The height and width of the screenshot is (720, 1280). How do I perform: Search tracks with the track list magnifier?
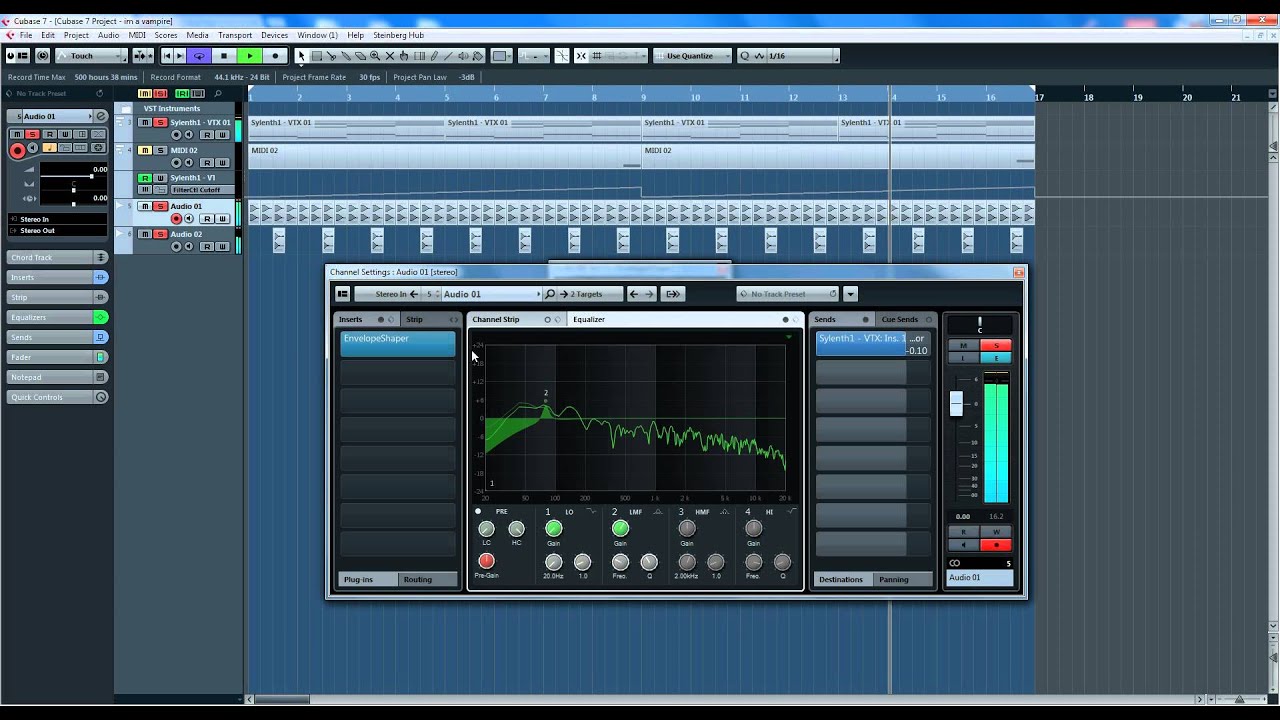pos(218,93)
